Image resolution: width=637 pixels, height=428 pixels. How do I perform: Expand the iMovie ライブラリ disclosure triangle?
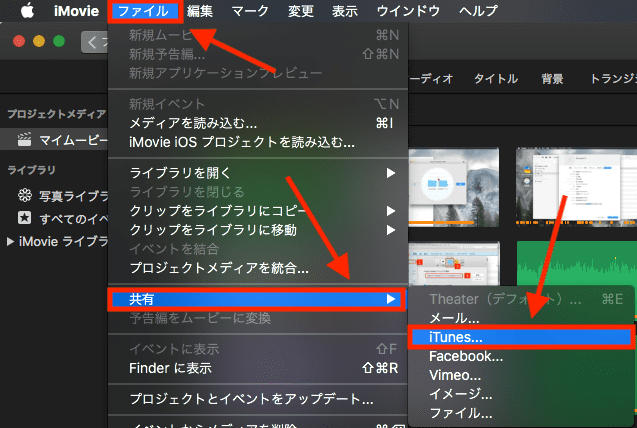tap(10, 242)
